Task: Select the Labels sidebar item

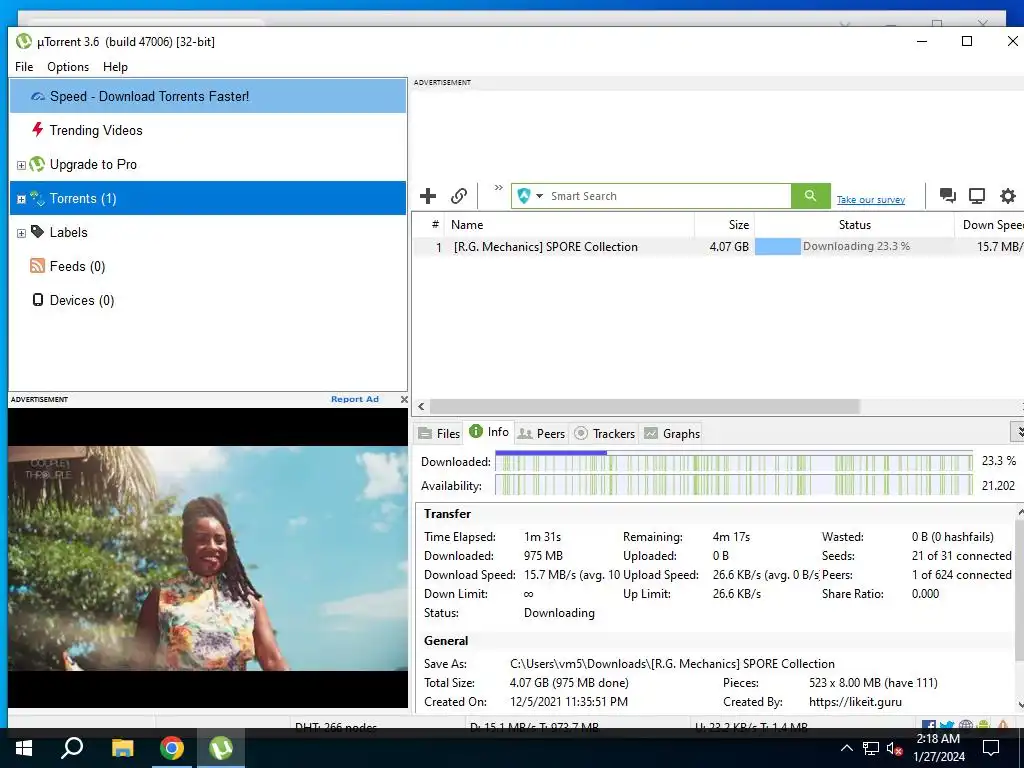Action: click(208, 232)
